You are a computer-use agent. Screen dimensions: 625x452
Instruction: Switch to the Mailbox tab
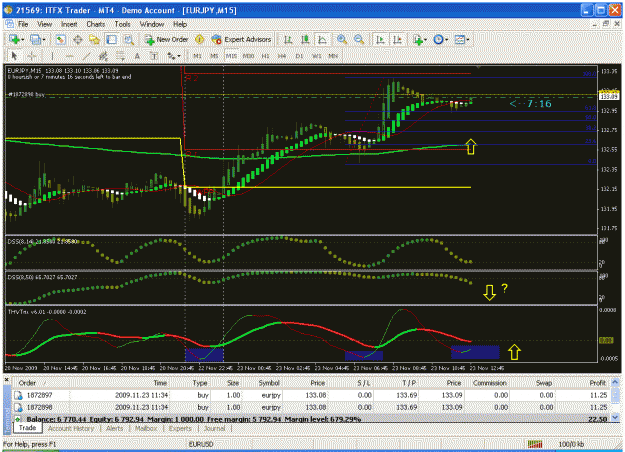(x=146, y=428)
